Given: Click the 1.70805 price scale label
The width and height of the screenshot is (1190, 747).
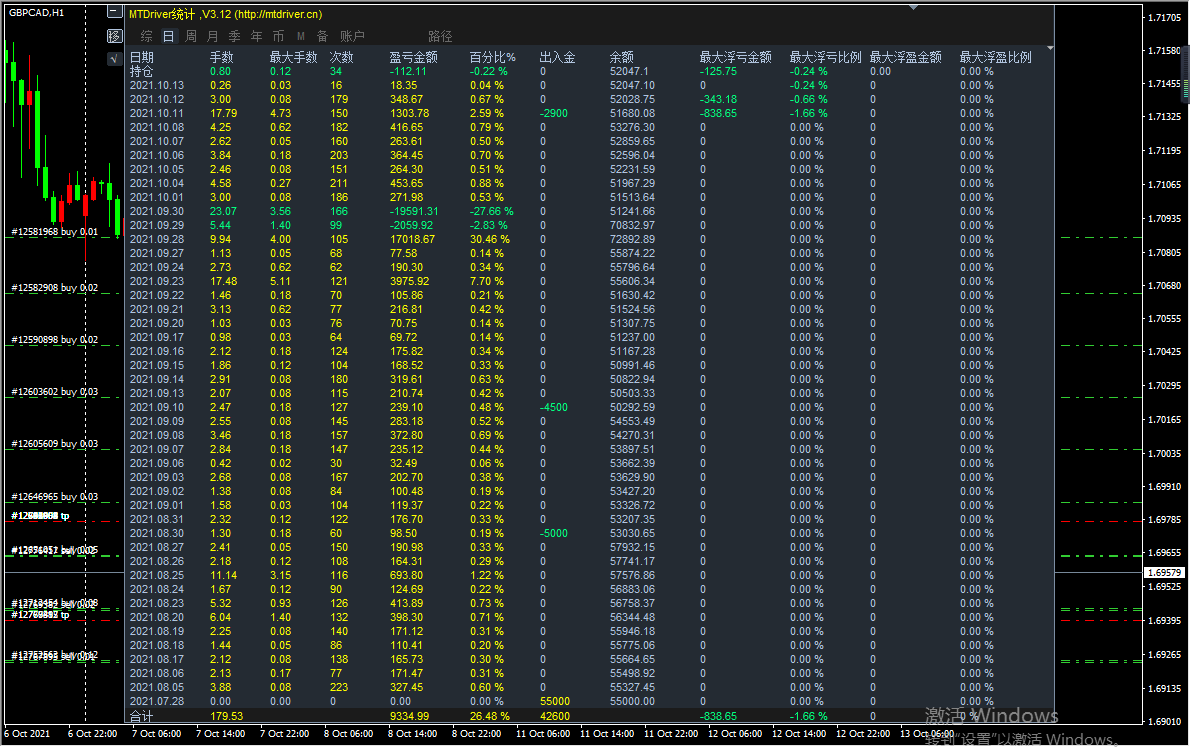Looking at the screenshot, I should click(1164, 252).
